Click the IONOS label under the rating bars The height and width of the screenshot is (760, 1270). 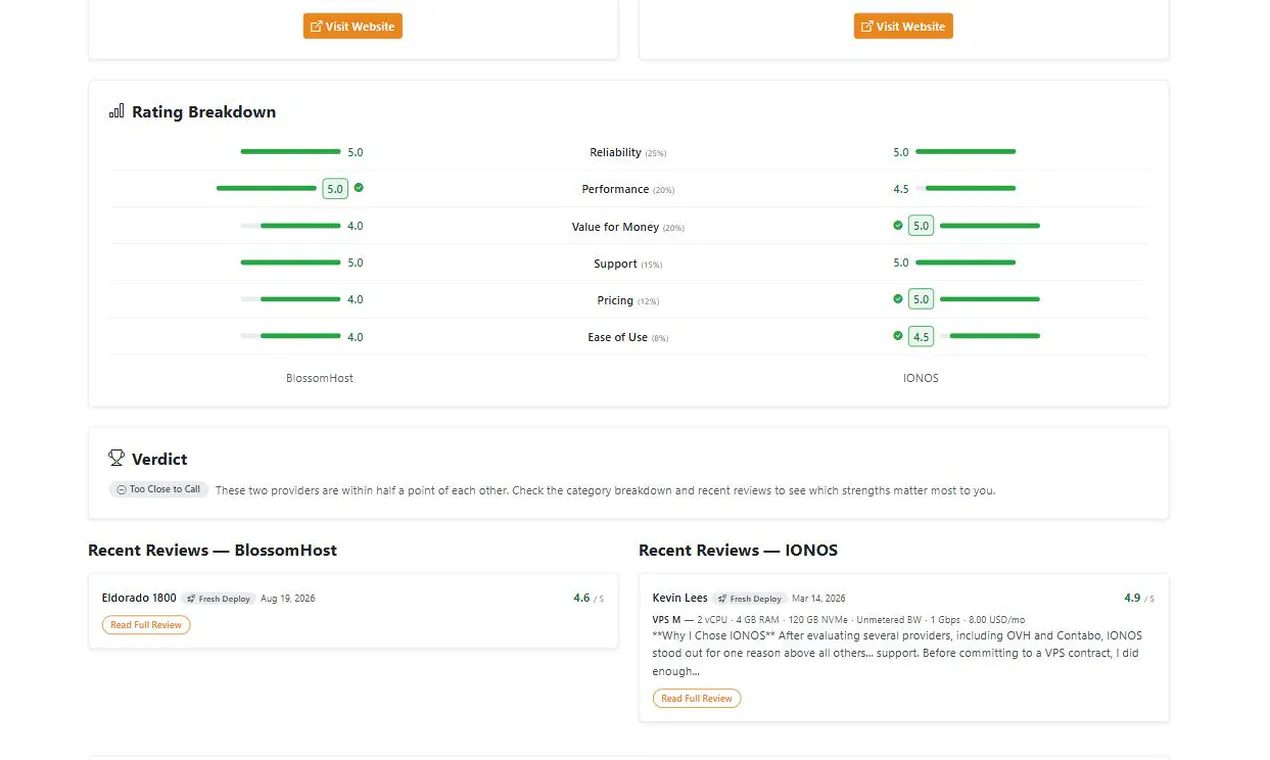click(921, 378)
